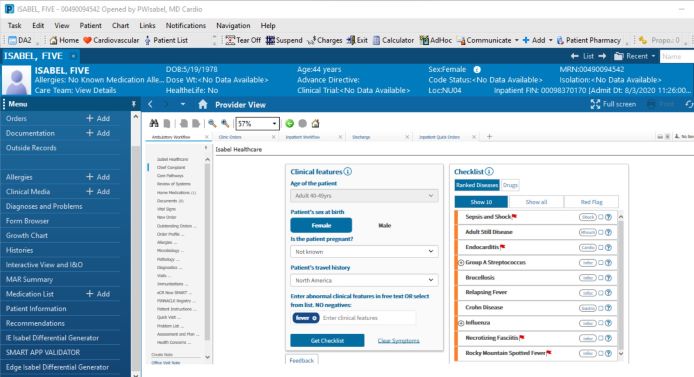
Task: Open the sex info icon in the banner
Action: pyautogui.click(x=477, y=69)
